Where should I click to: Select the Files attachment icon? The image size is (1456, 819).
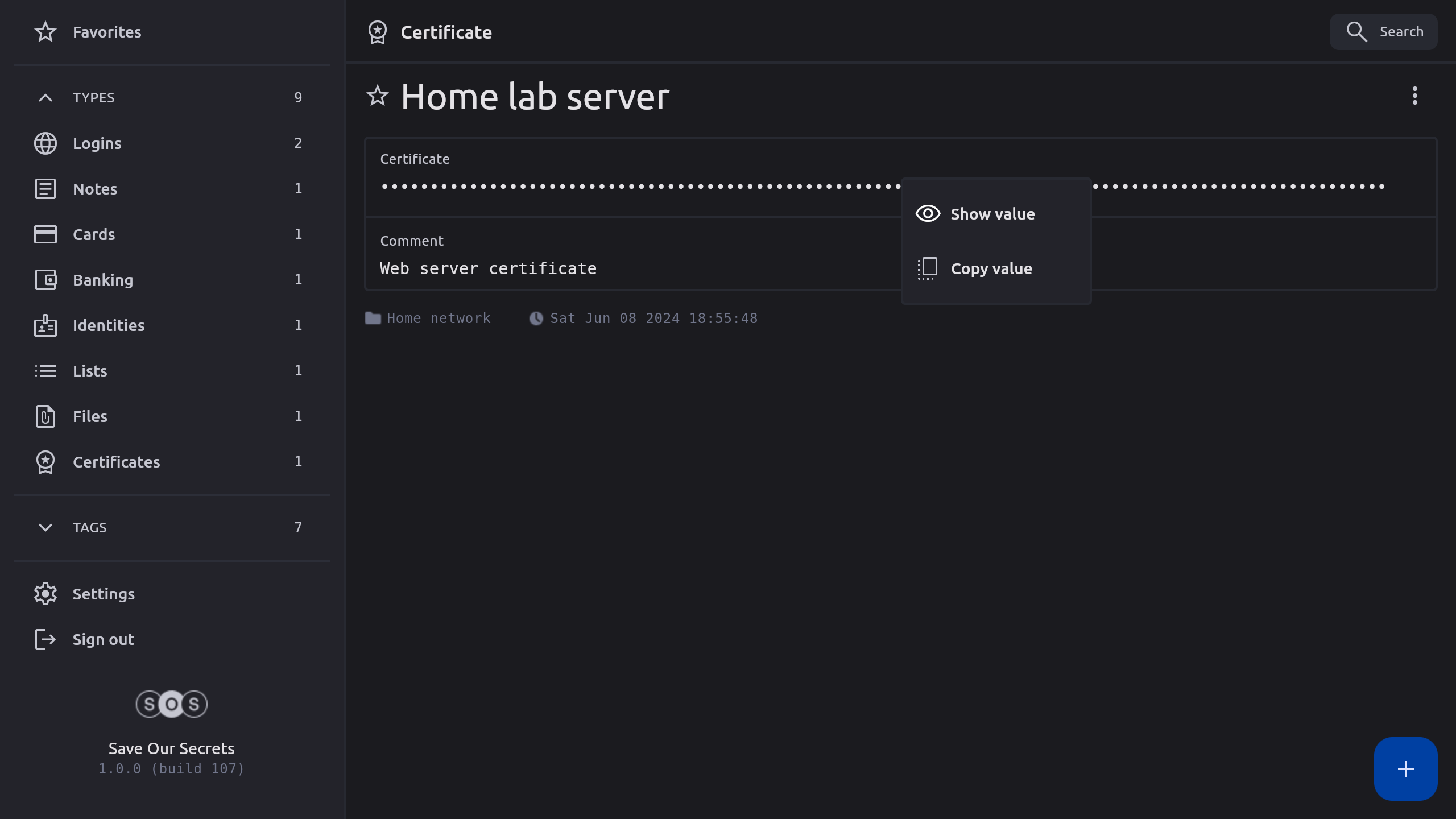(x=45, y=416)
